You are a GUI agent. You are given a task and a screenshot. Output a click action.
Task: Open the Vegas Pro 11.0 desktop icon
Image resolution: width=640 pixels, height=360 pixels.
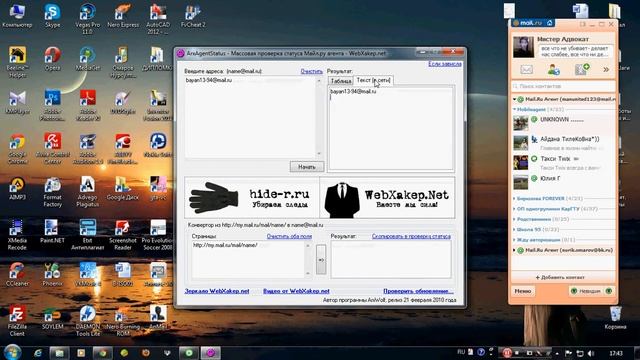point(87,18)
